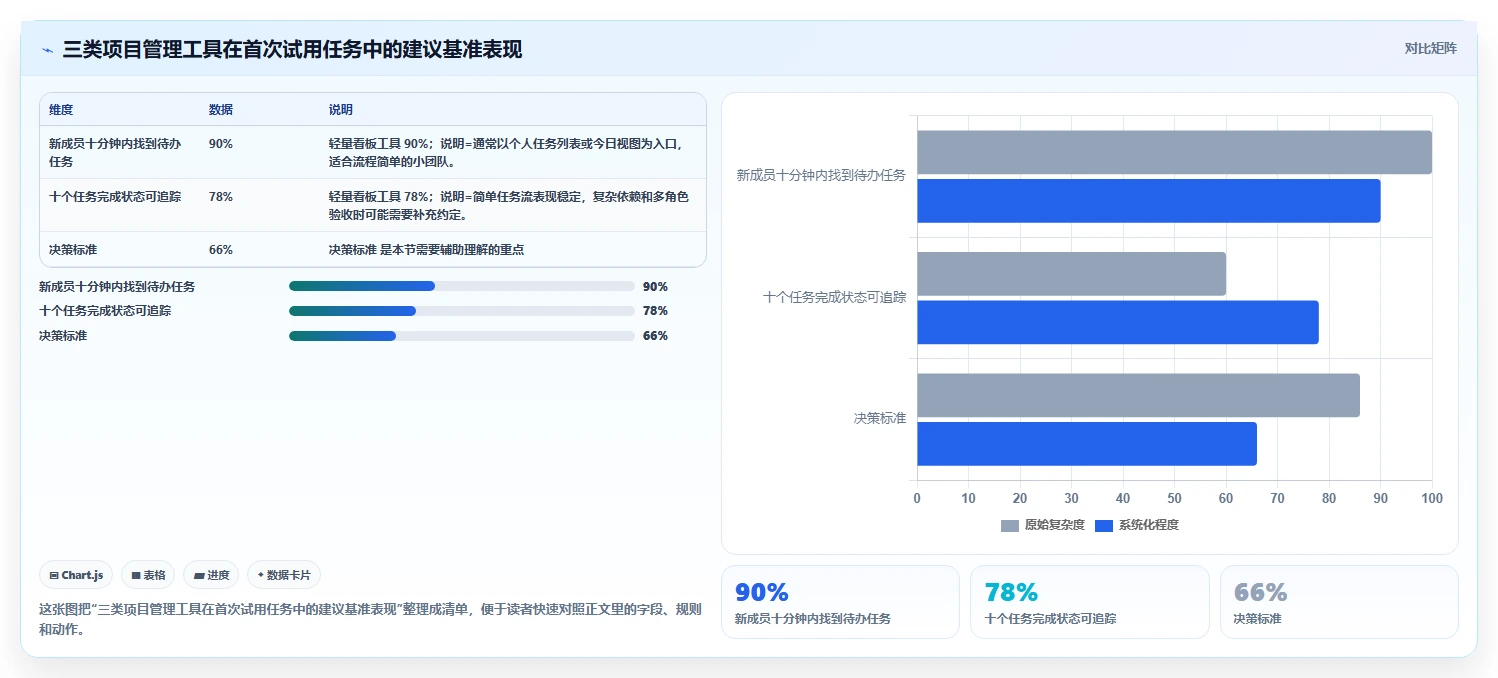
Task: Select the 数据卡片 chip
Action: 284,575
